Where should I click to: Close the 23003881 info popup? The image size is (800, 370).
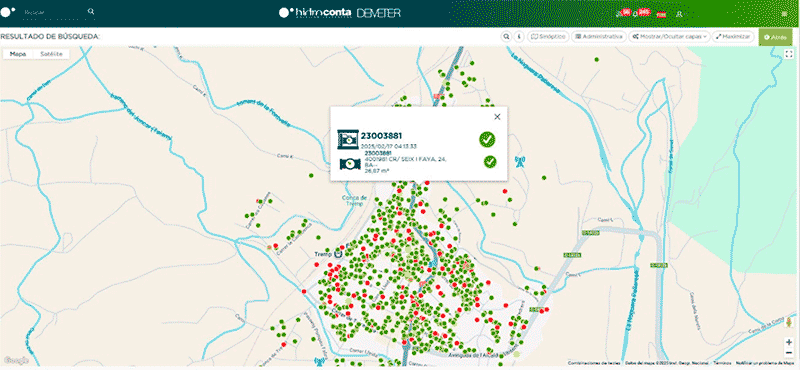497,117
